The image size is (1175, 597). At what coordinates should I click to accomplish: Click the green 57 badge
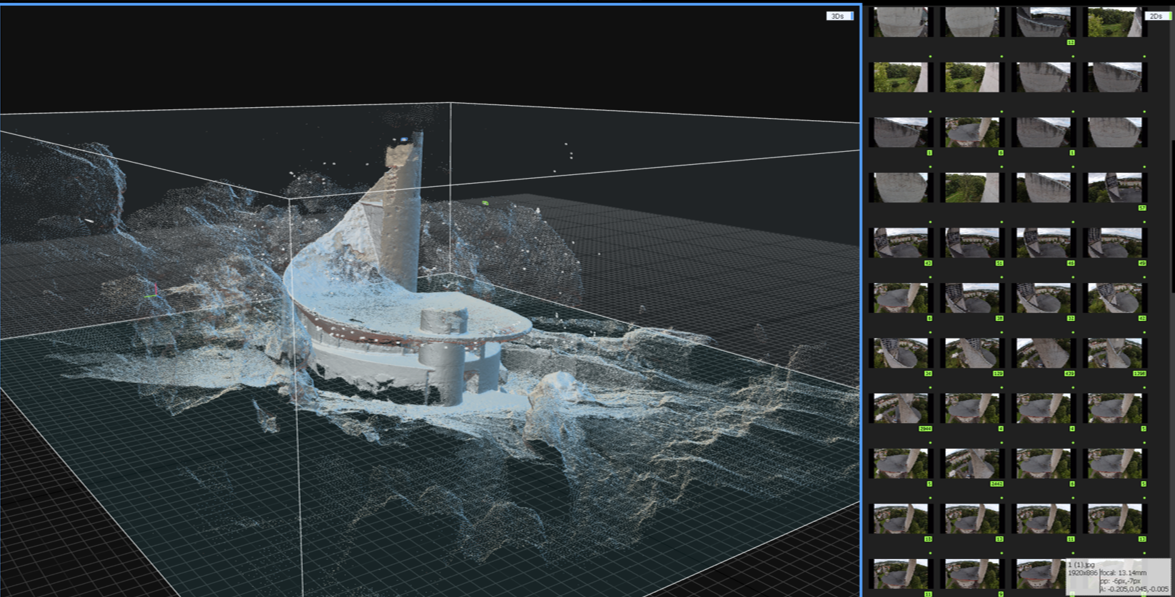pyautogui.click(x=1141, y=208)
